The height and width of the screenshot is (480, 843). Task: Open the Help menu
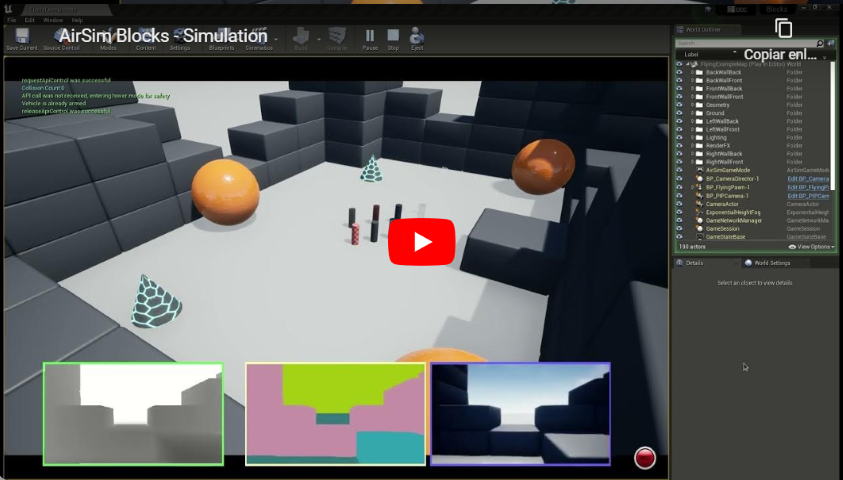click(77, 20)
